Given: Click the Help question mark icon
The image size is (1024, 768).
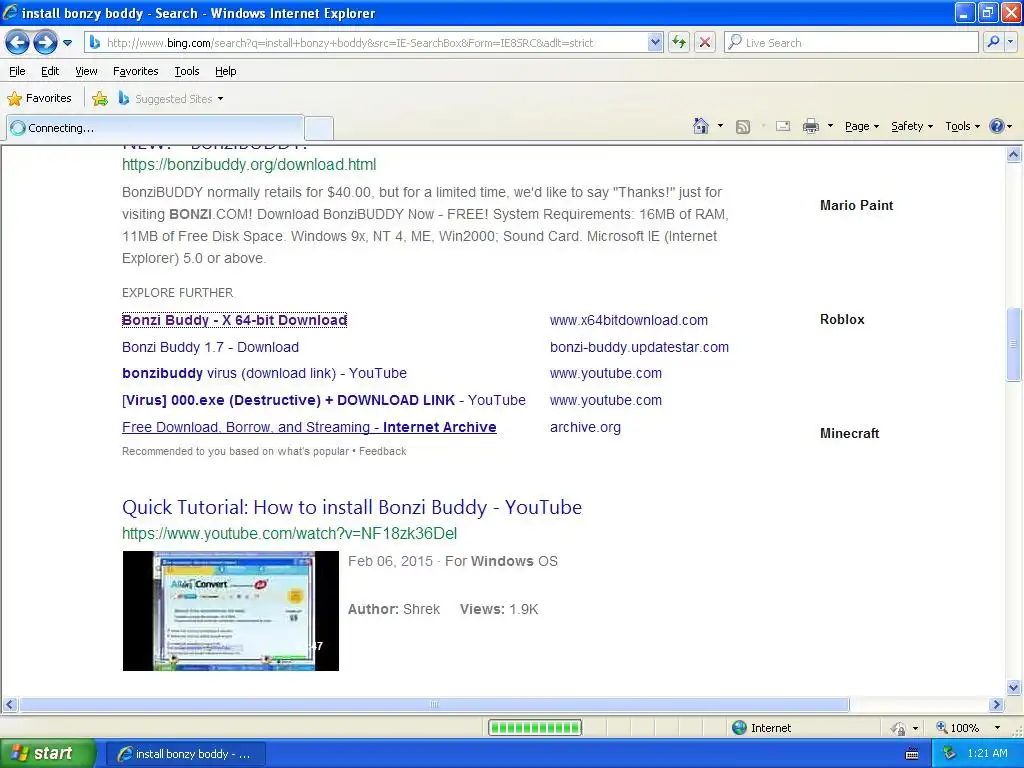Looking at the screenshot, I should pos(997,126).
